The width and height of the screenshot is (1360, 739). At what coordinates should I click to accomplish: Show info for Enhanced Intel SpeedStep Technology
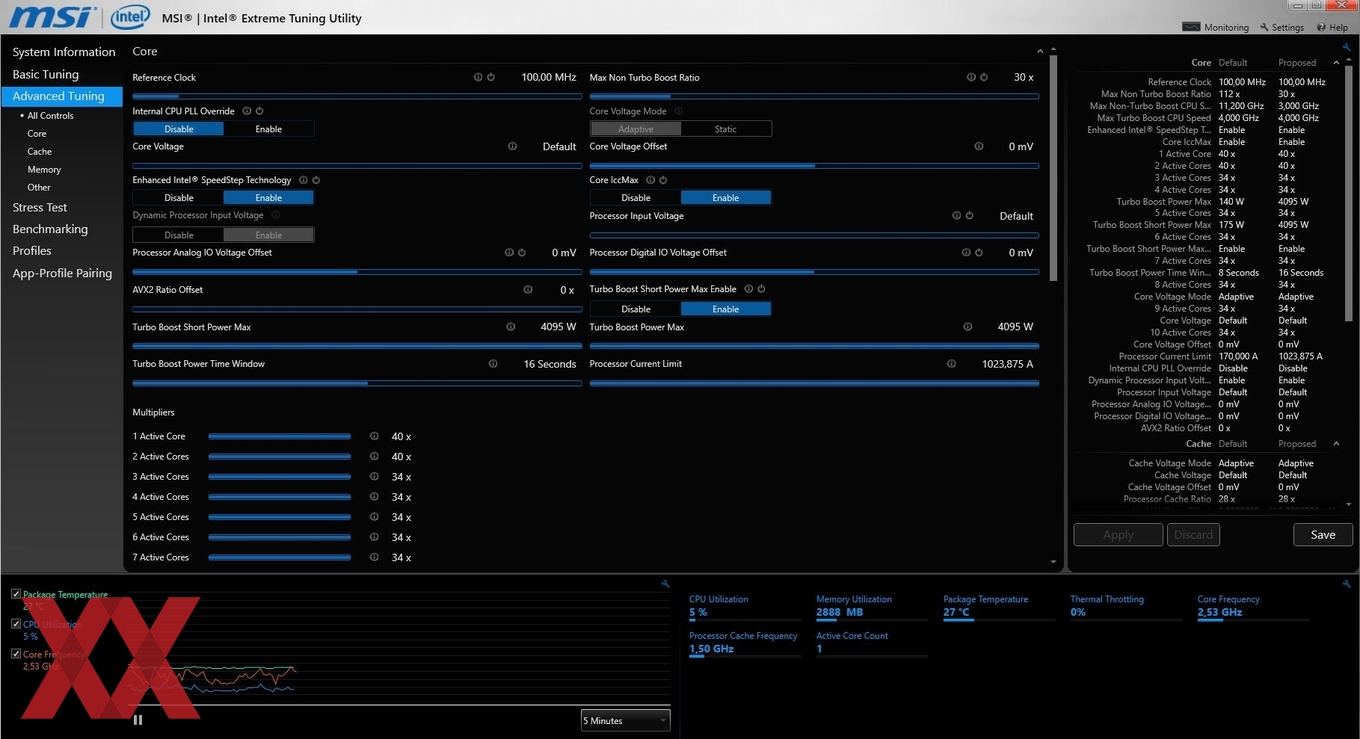tap(303, 180)
